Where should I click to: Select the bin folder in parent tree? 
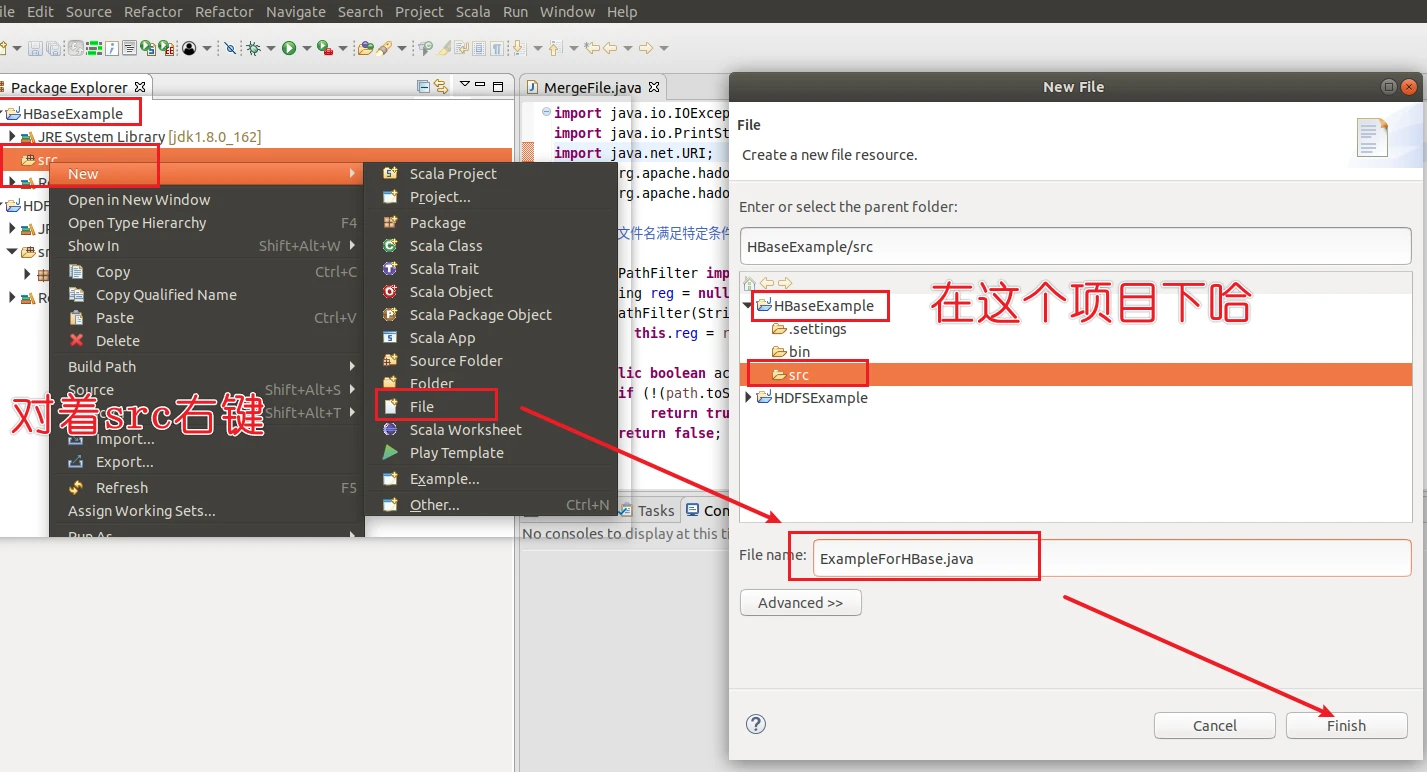coord(798,352)
